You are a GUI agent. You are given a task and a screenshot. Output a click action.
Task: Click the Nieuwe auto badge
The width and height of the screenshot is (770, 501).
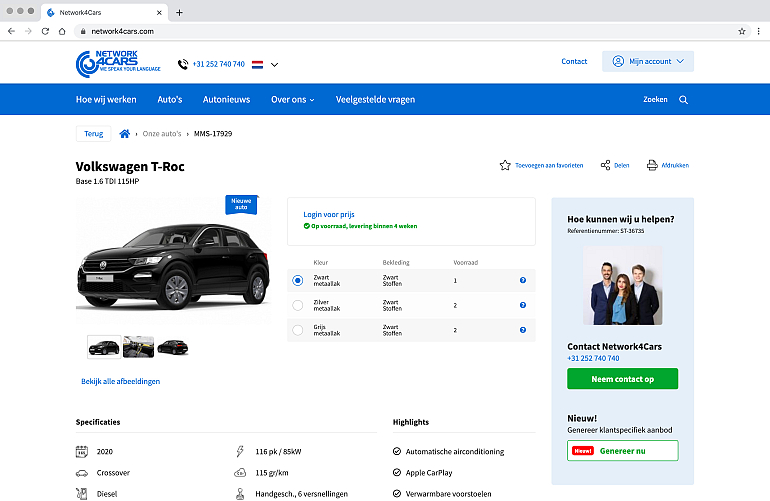pyautogui.click(x=241, y=204)
